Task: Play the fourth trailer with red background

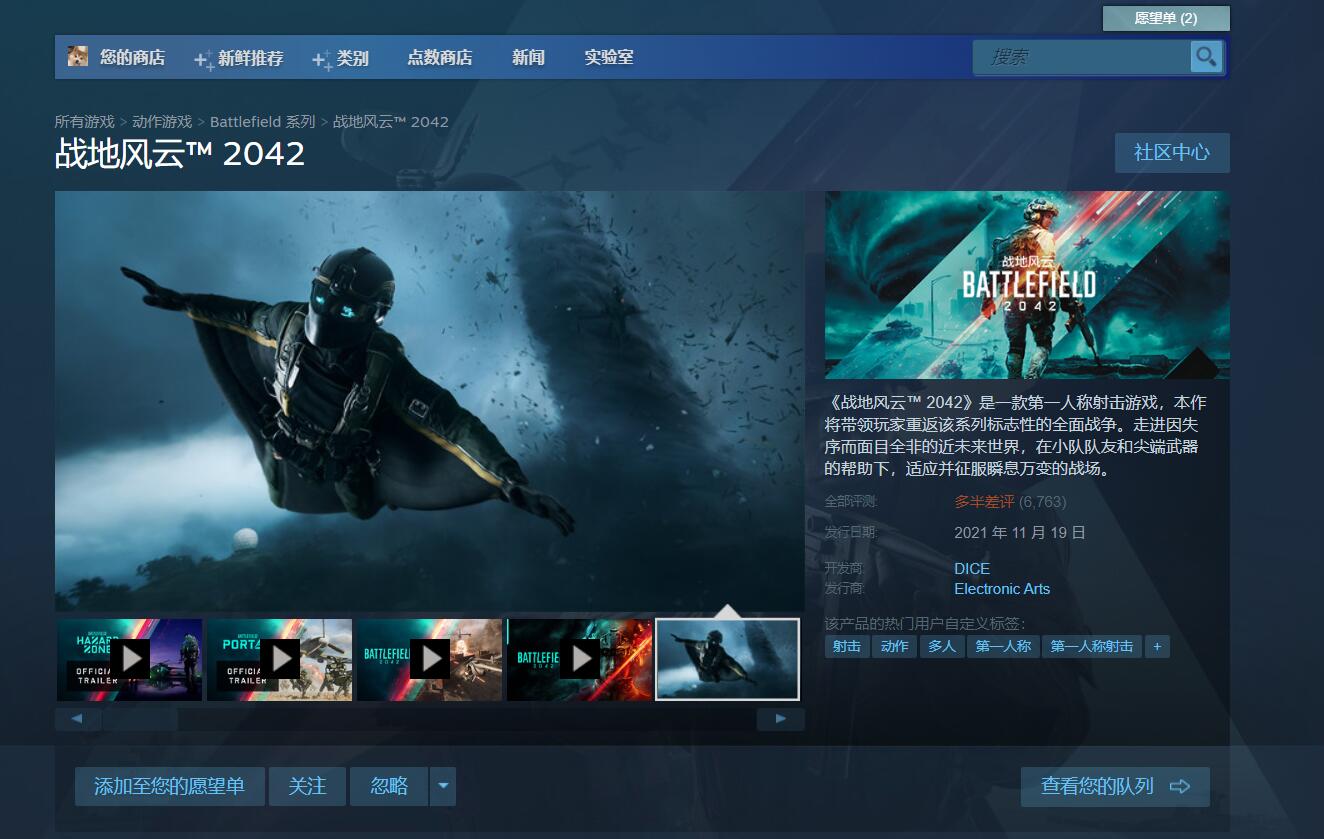Action: pos(580,659)
